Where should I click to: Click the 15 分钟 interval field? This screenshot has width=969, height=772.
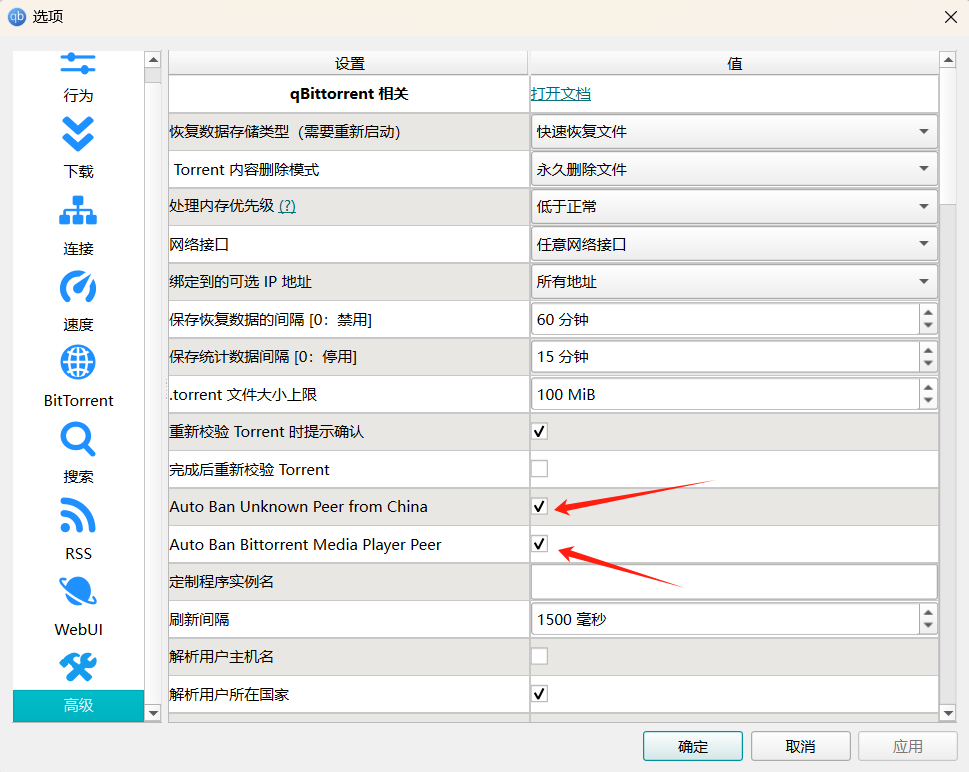tap(726, 357)
